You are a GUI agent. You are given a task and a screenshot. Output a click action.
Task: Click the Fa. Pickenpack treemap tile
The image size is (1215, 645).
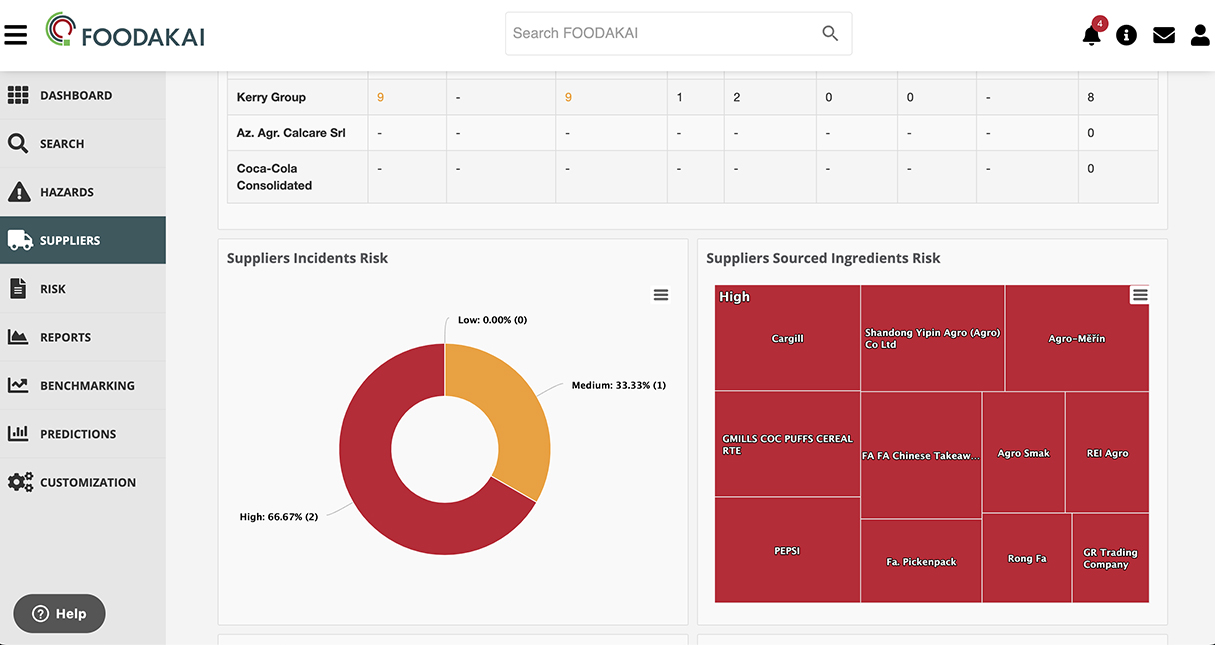pos(921,561)
